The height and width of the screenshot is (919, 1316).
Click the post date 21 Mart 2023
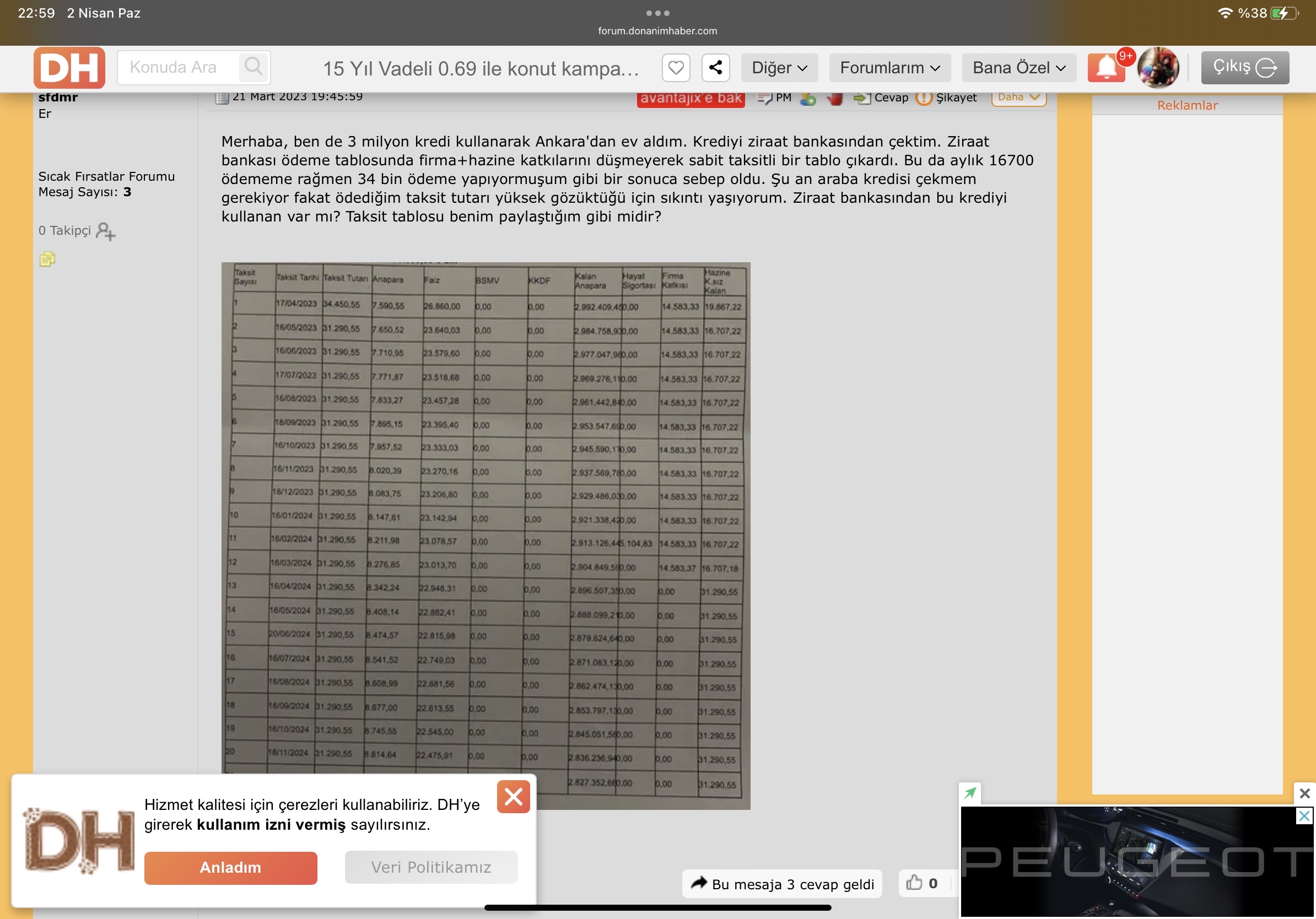tap(298, 97)
